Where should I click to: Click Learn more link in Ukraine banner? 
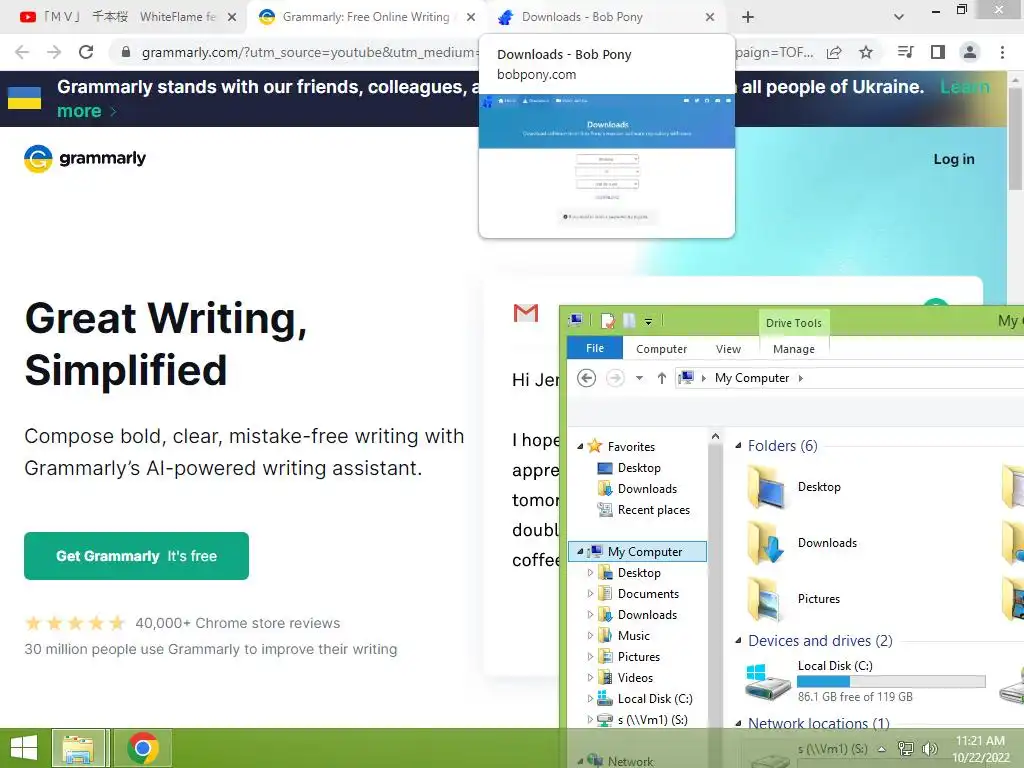pyautogui.click(x=79, y=111)
